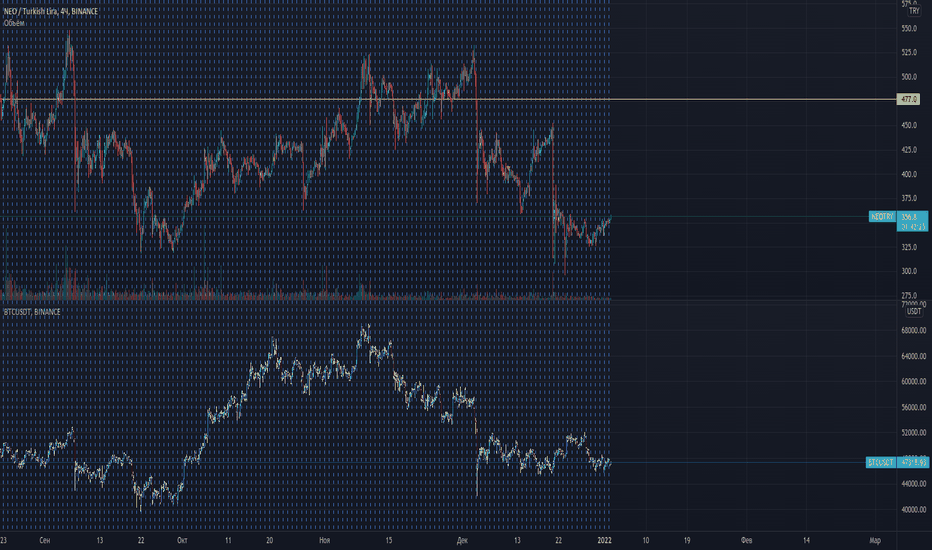Click the 325.0 price scale label

tap(909, 247)
